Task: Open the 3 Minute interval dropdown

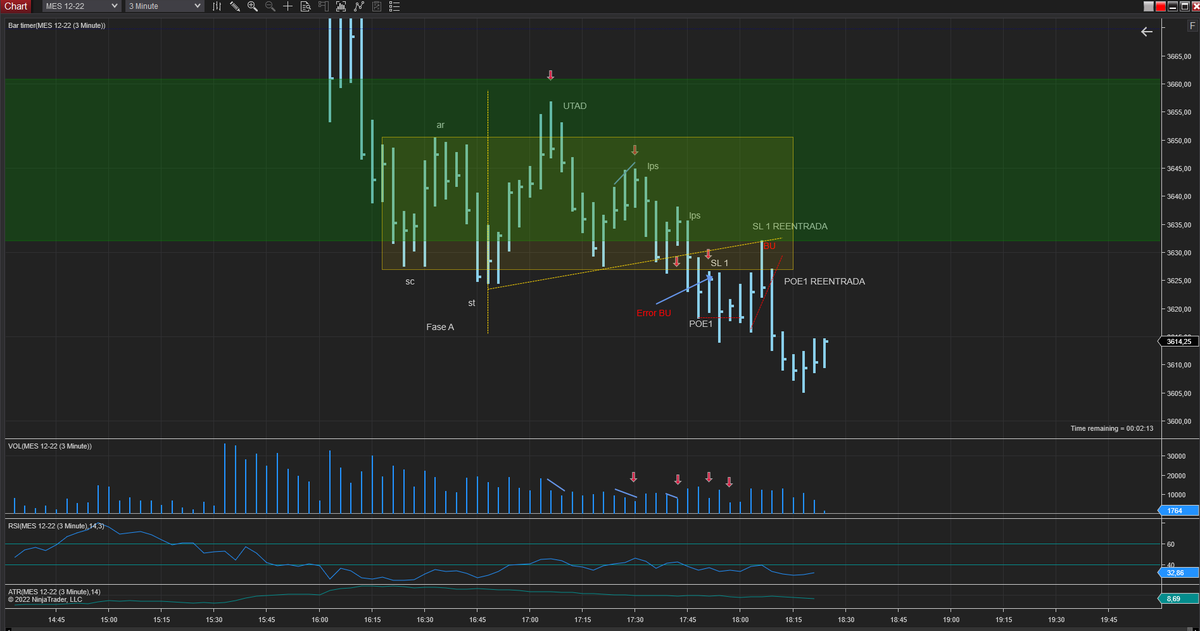Action: [164, 6]
